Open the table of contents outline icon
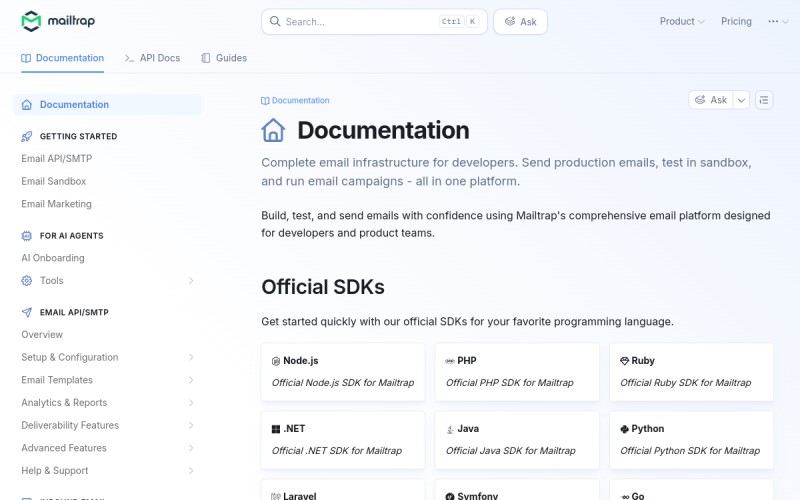This screenshot has width=800, height=500. 764,100
